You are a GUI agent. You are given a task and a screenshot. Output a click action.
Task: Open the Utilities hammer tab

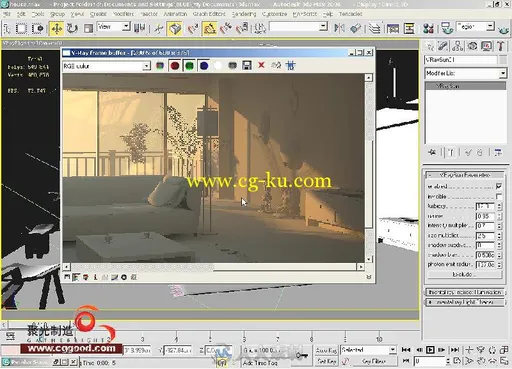(500, 46)
